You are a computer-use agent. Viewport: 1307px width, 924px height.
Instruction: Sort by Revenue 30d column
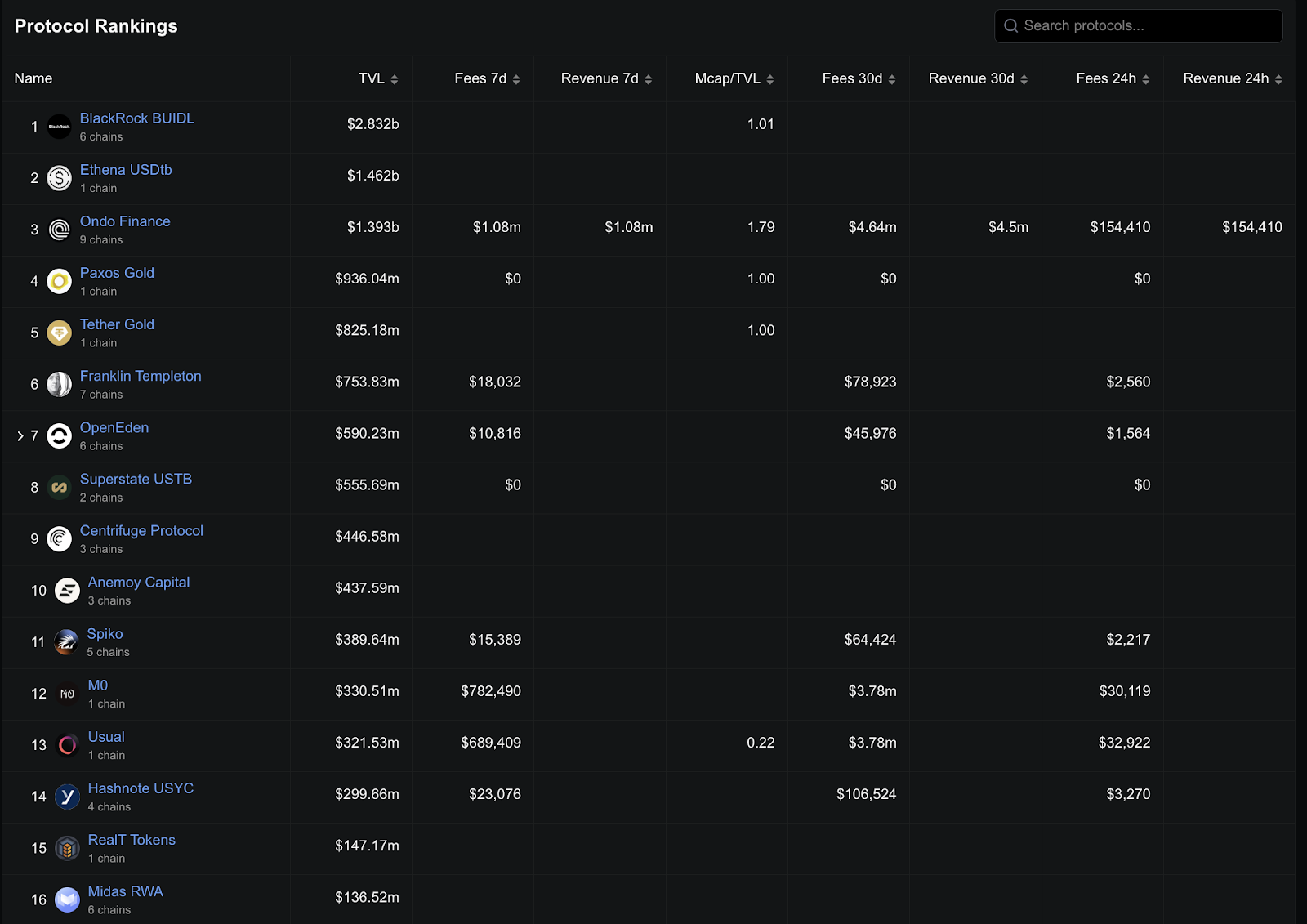tap(978, 78)
